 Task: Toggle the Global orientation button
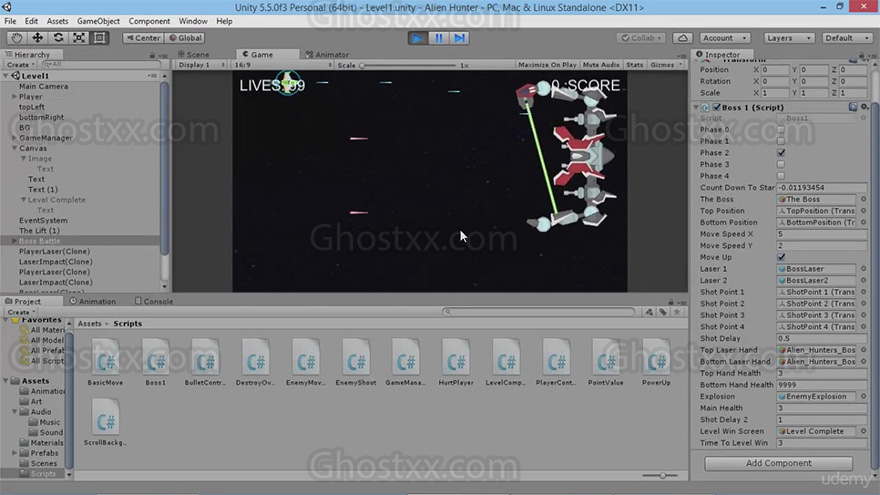click(x=185, y=38)
